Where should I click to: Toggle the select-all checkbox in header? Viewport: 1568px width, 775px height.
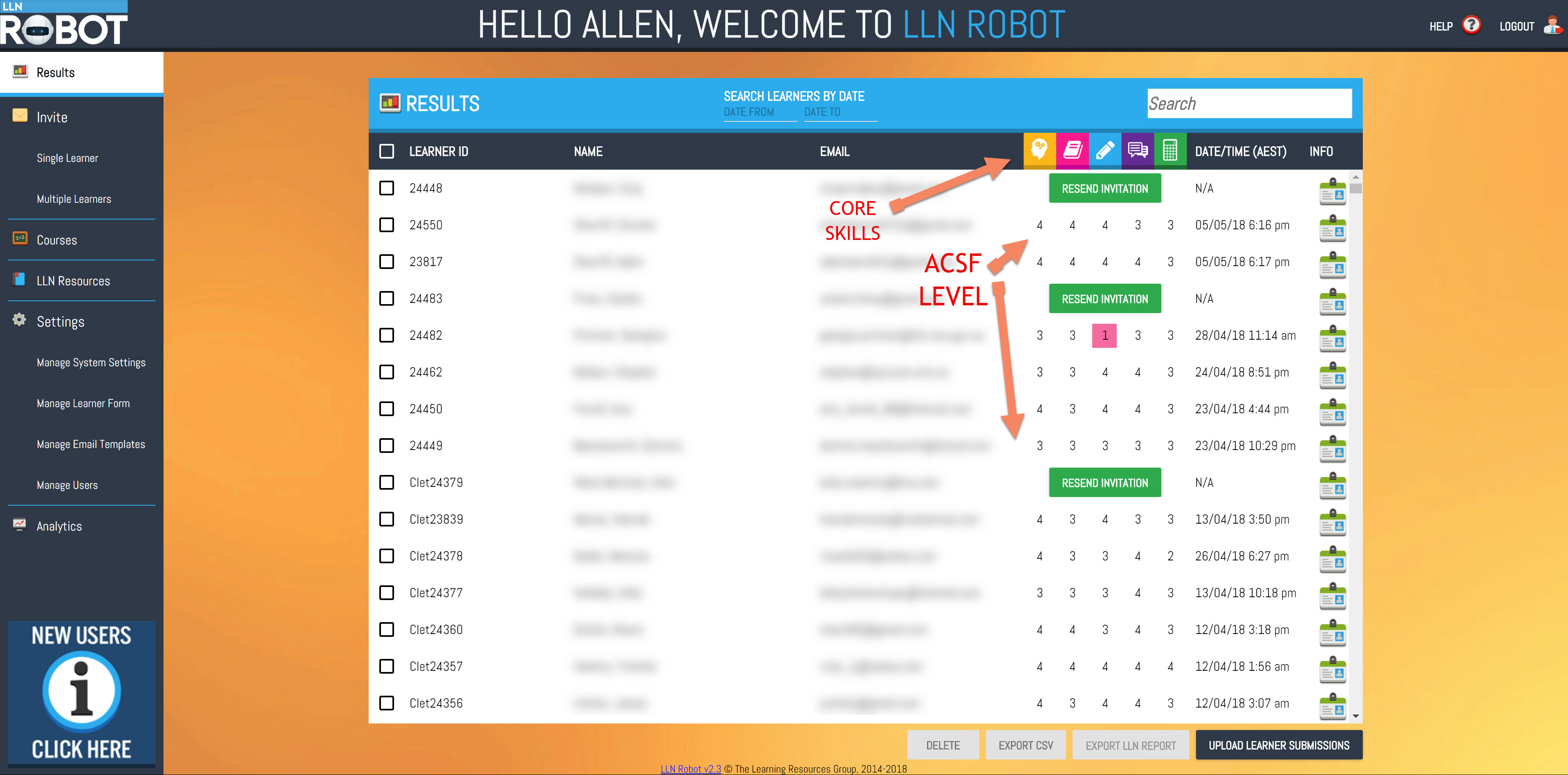click(x=387, y=151)
